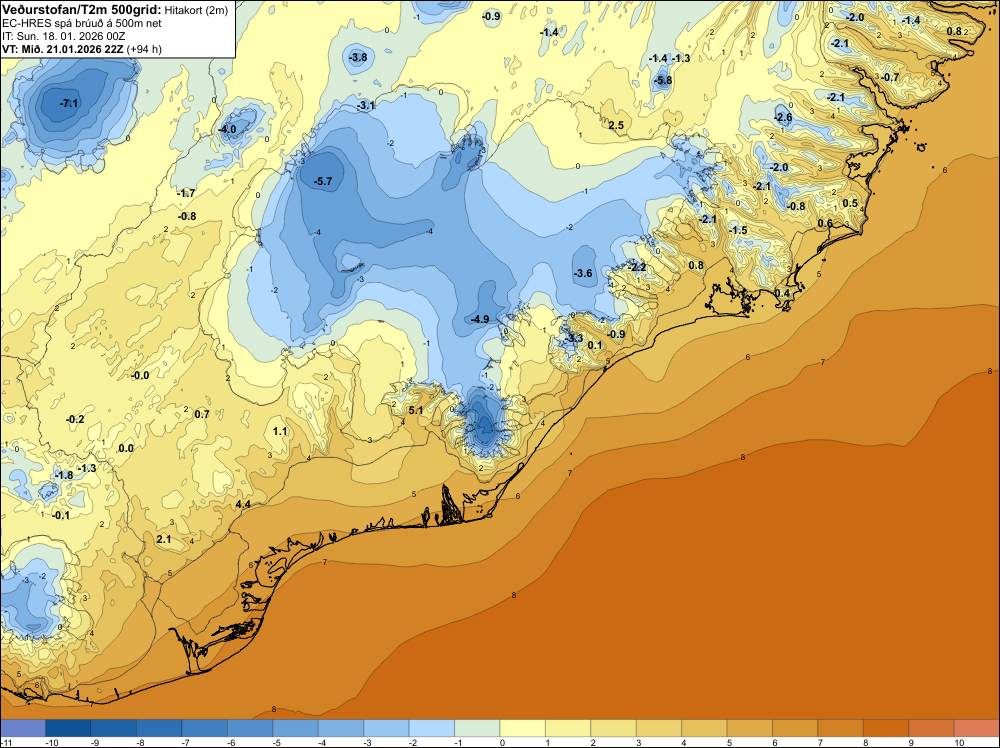Click the -1.7 temperature label

point(186,193)
